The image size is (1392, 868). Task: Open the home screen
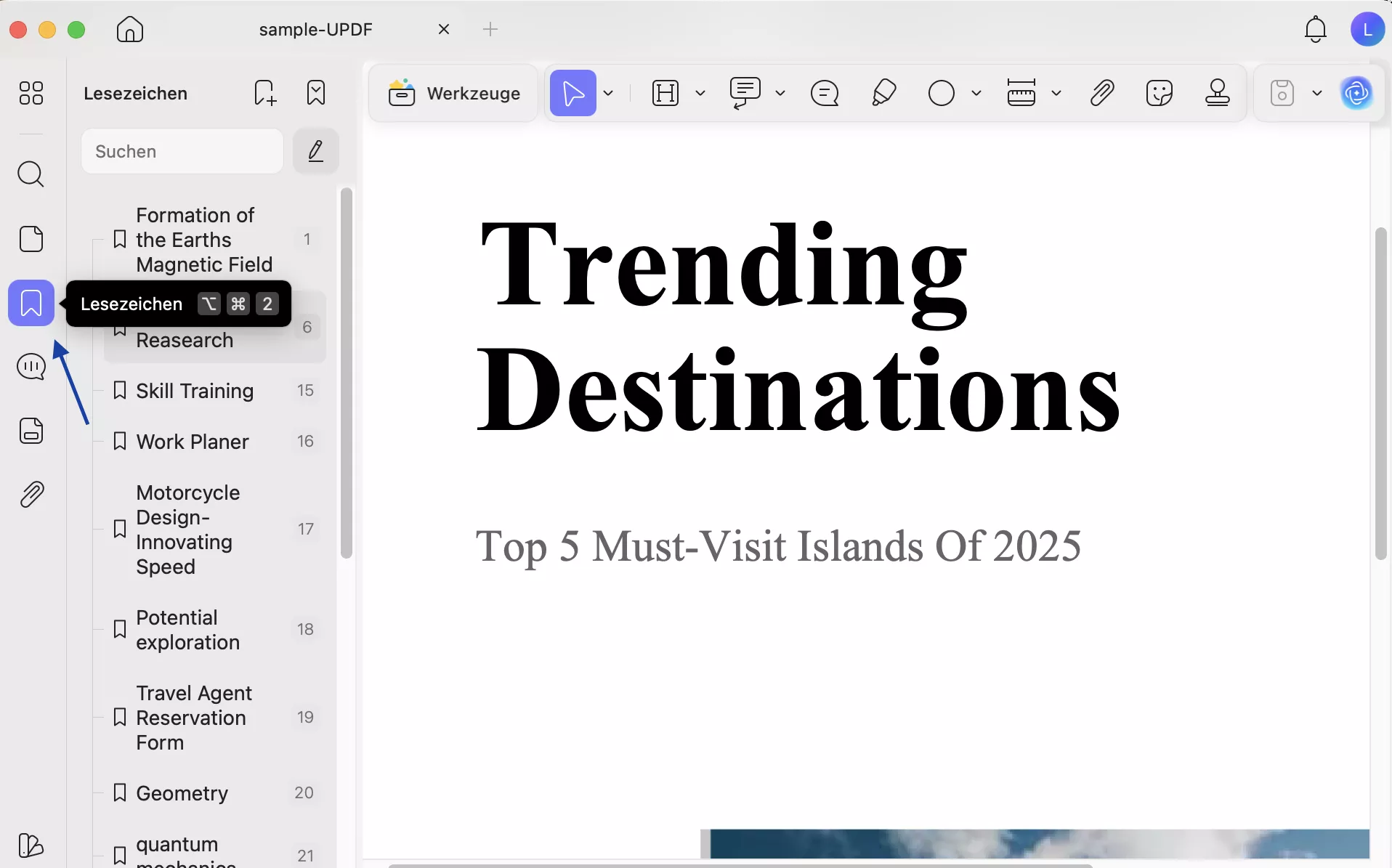coord(130,29)
